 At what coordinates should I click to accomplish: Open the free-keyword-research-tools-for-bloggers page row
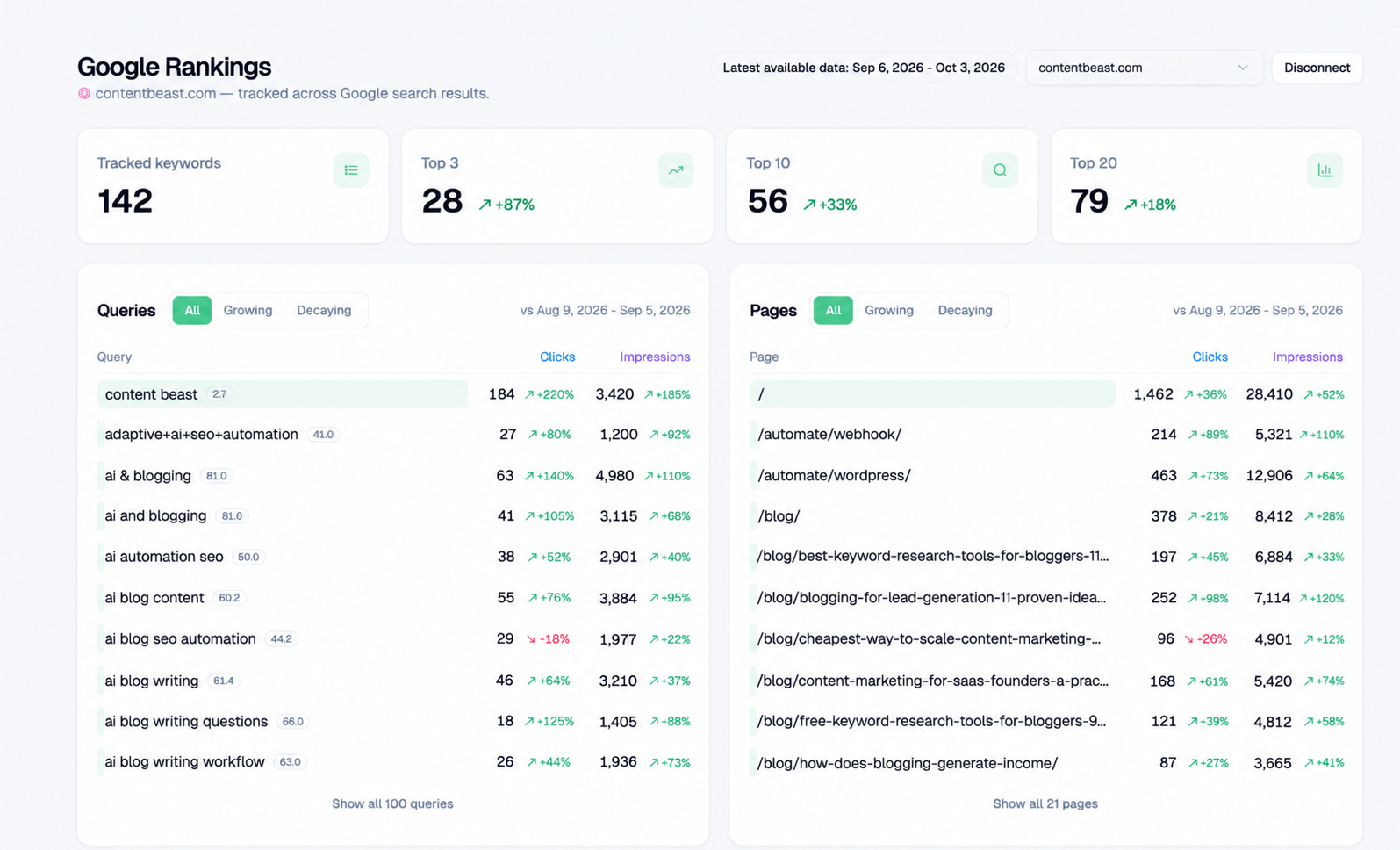(x=1046, y=722)
